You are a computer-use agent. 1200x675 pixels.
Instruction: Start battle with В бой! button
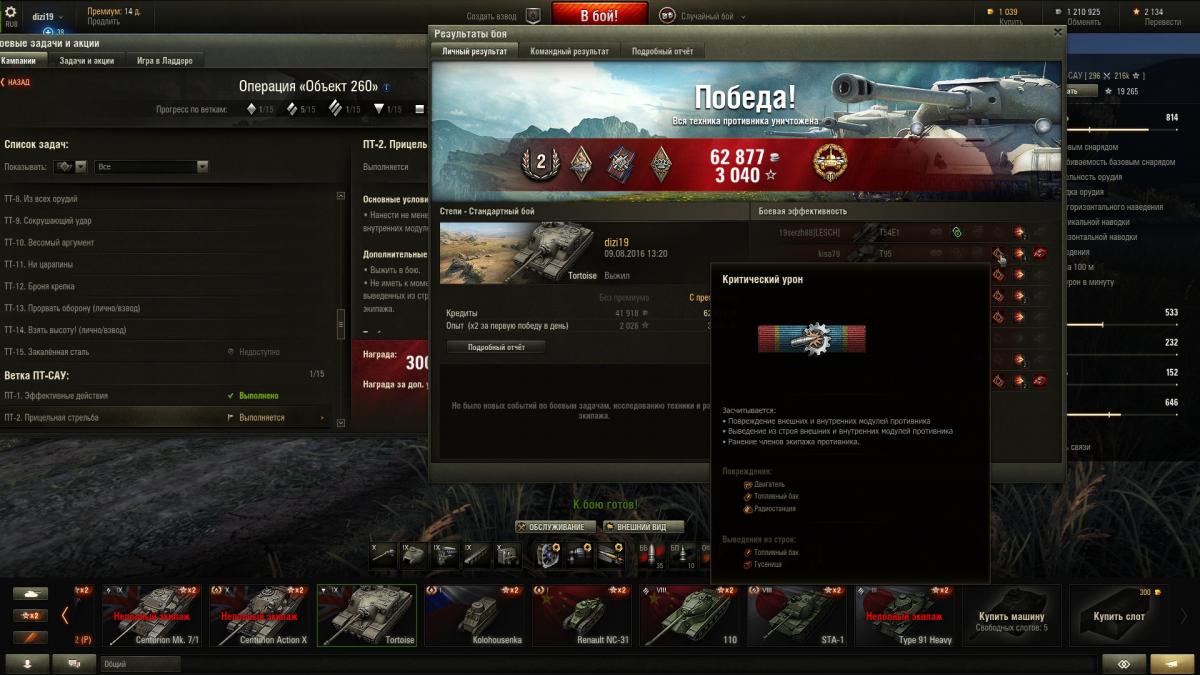point(599,16)
